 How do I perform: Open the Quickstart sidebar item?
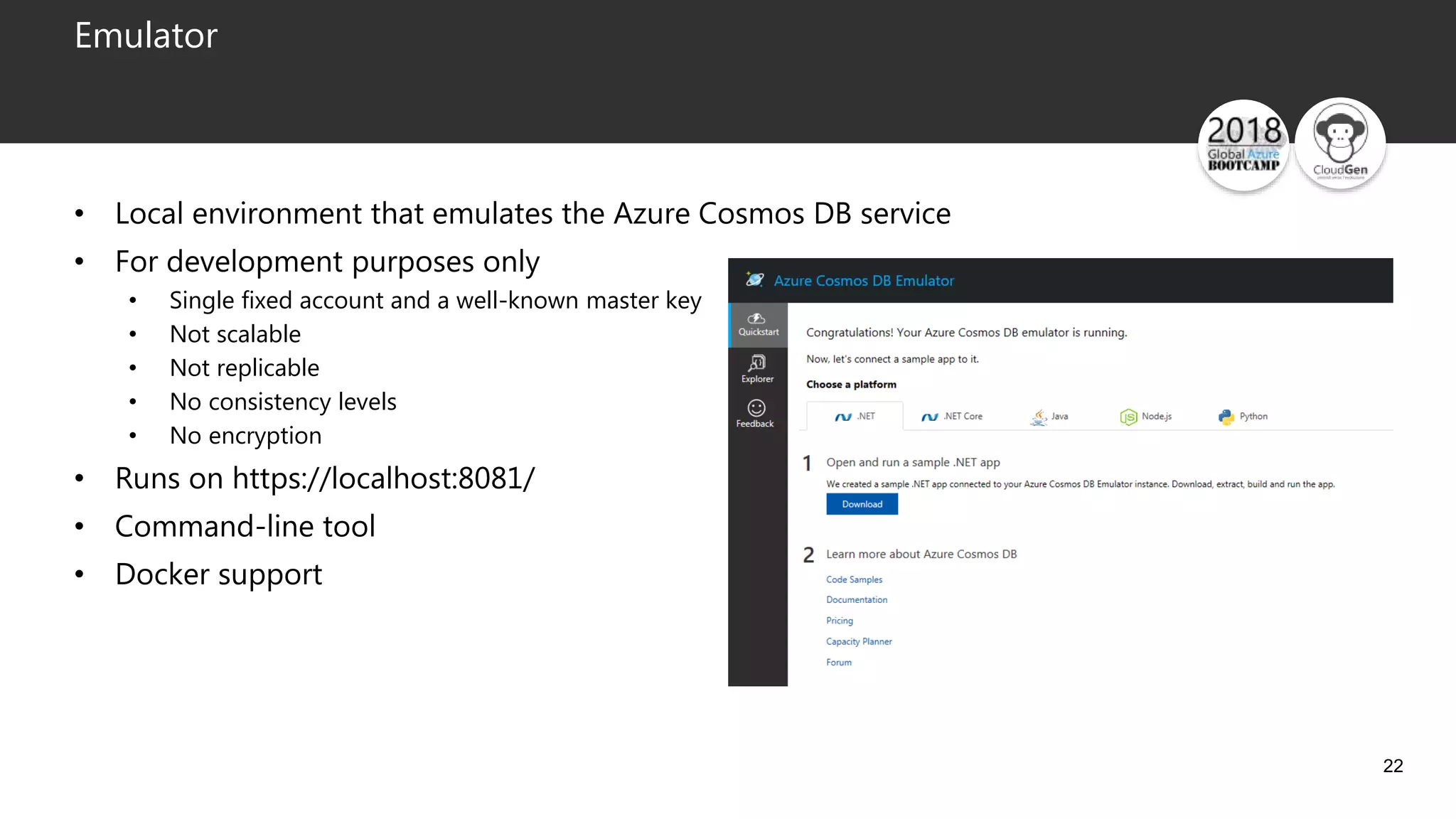pyautogui.click(x=758, y=326)
